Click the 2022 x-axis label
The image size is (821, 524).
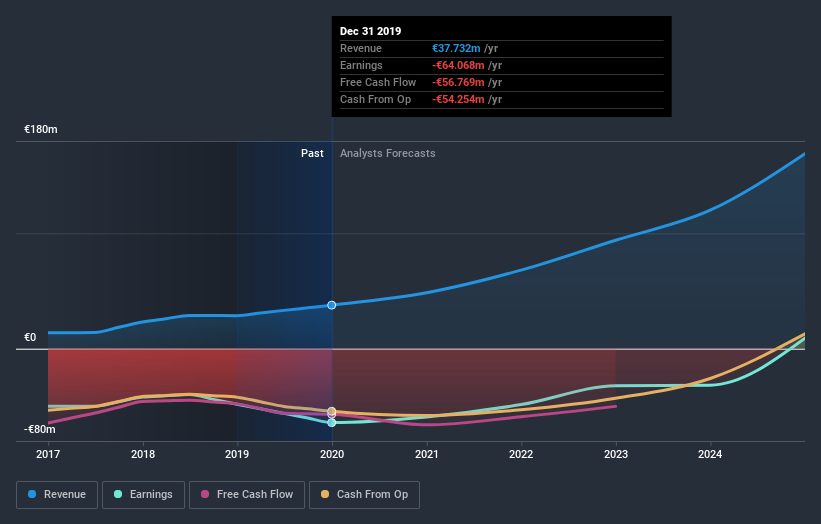(521, 454)
